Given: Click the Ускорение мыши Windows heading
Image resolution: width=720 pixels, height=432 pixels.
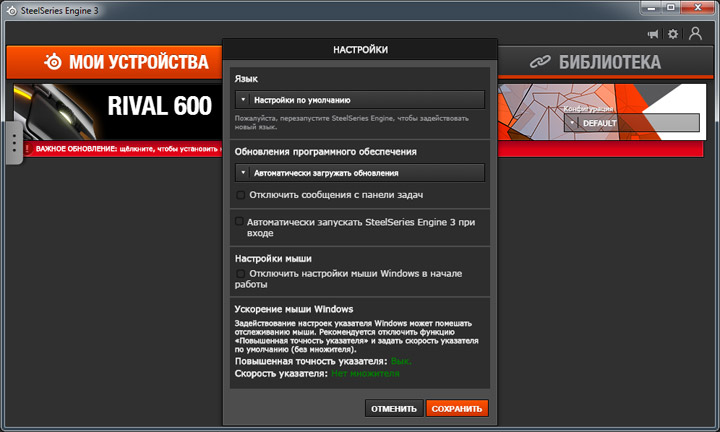Looking at the screenshot, I should pos(294,309).
